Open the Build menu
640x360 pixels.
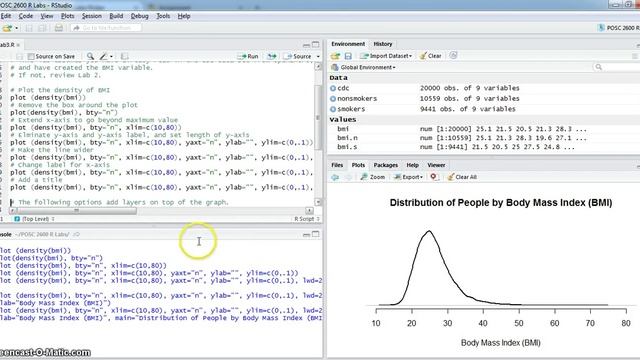coord(116,16)
